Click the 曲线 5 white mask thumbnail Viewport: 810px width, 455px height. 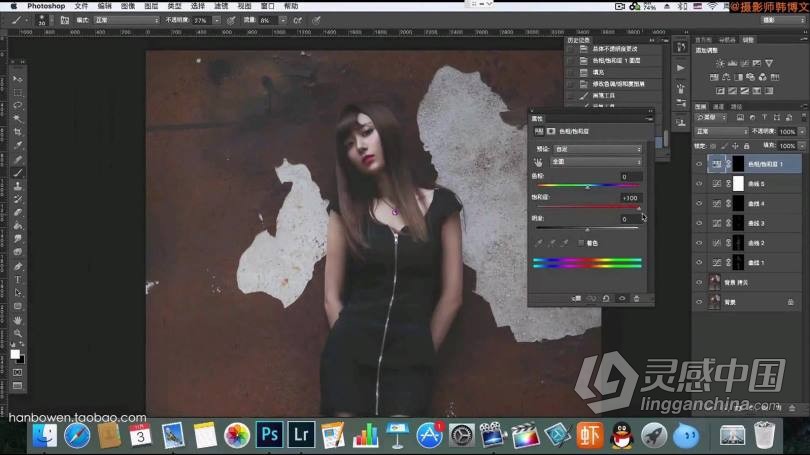point(738,184)
